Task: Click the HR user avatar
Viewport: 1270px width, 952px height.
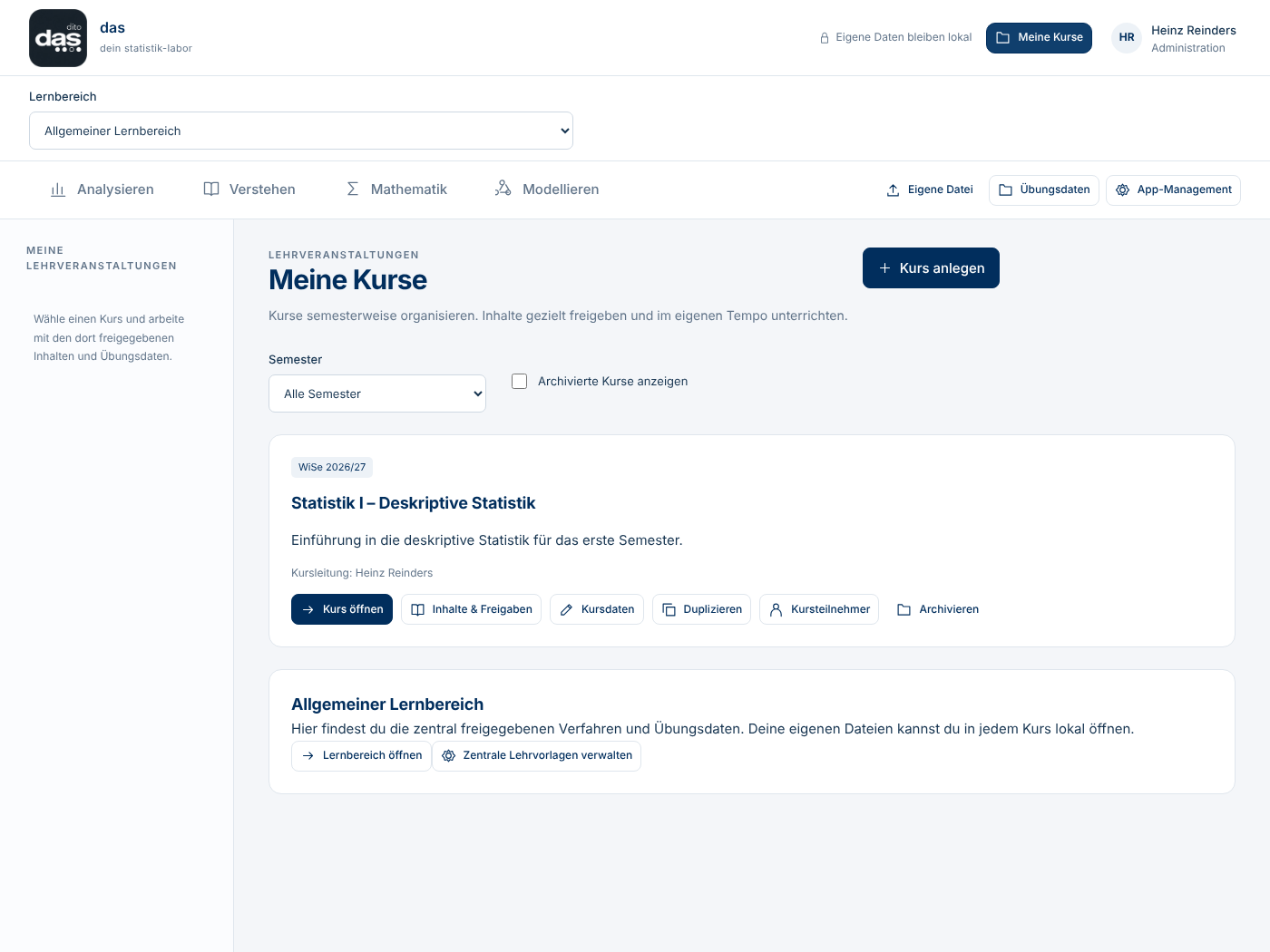Action: tap(1127, 38)
